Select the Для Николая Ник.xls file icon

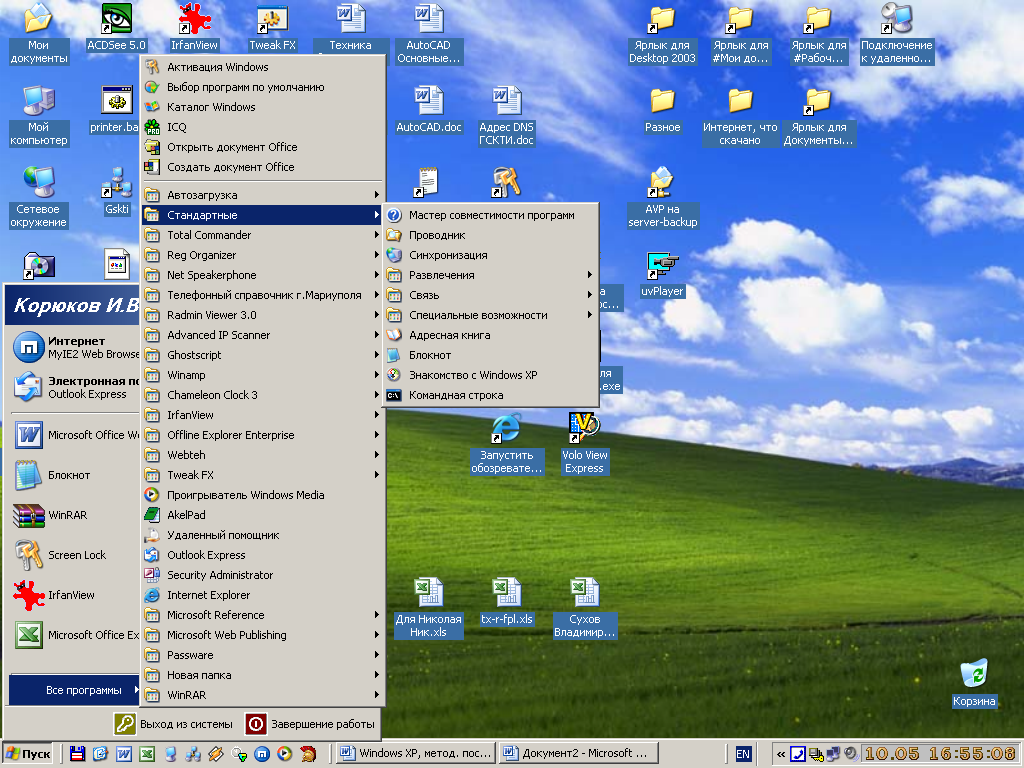point(428,608)
